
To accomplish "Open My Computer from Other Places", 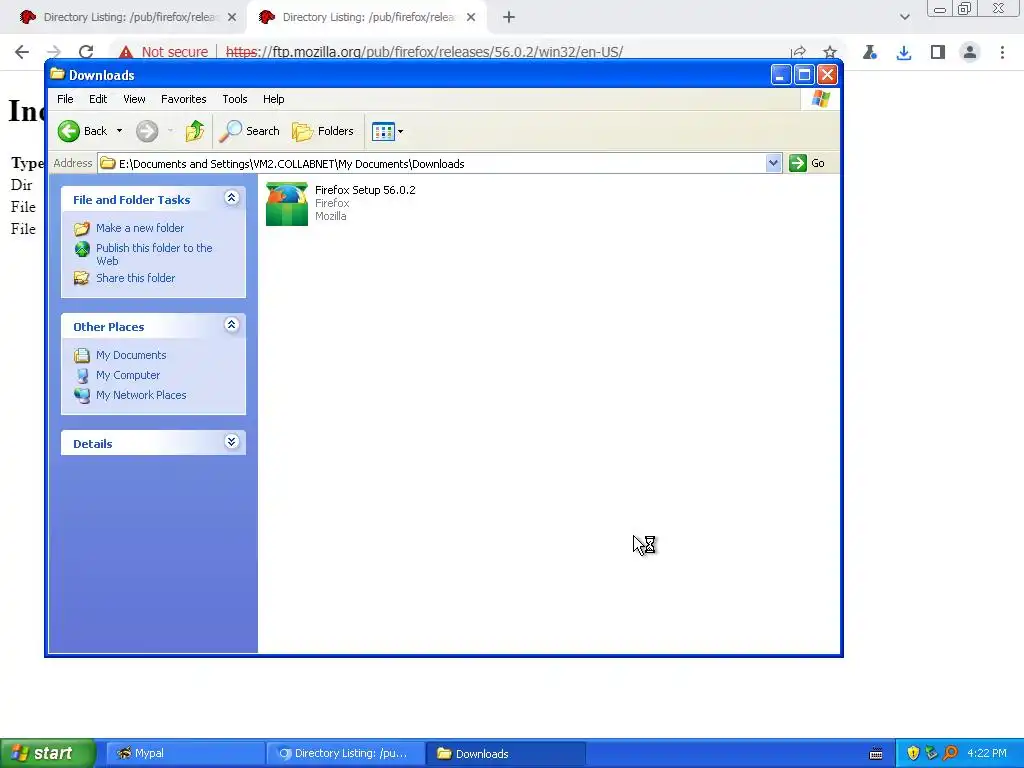I will click(x=127, y=376).
